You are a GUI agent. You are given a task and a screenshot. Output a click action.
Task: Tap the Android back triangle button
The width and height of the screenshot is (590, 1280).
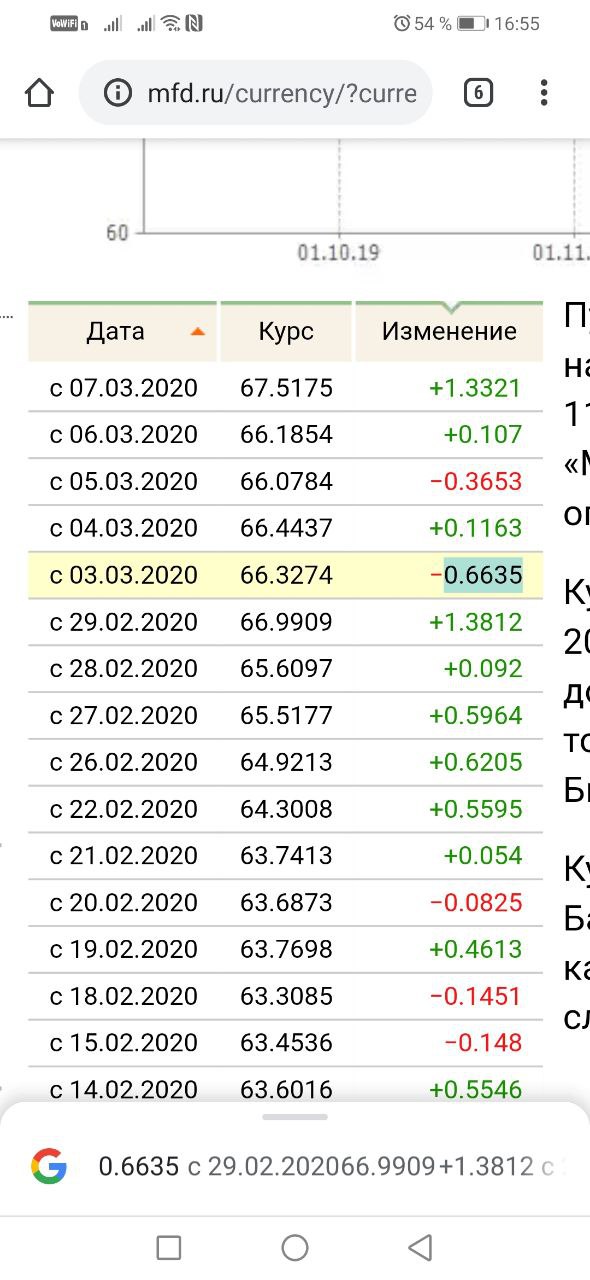[420, 1247]
